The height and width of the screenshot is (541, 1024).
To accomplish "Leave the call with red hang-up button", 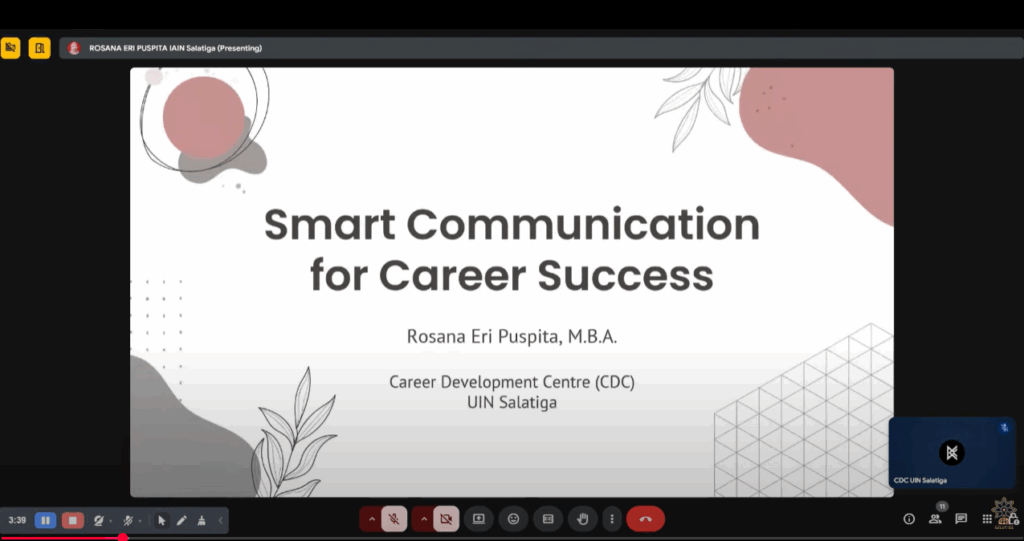I will 645,519.
